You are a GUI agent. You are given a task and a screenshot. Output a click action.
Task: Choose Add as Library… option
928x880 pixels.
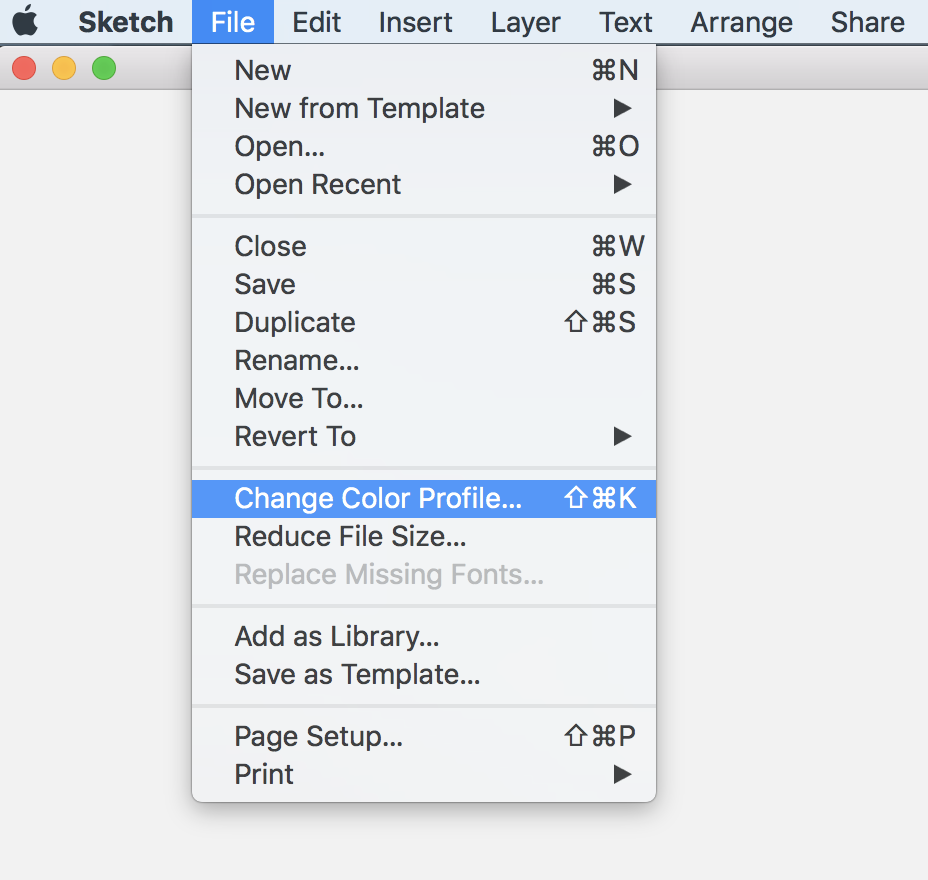pyautogui.click(x=424, y=636)
